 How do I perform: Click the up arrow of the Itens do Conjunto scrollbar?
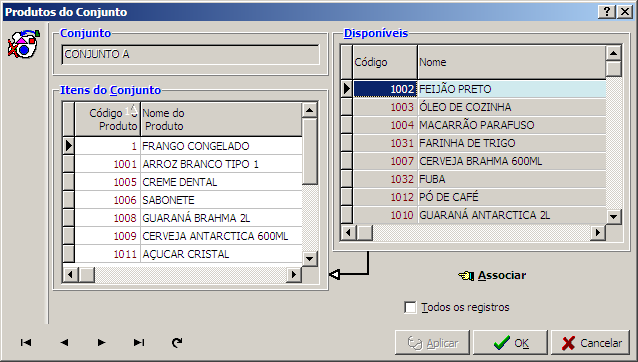point(310,110)
